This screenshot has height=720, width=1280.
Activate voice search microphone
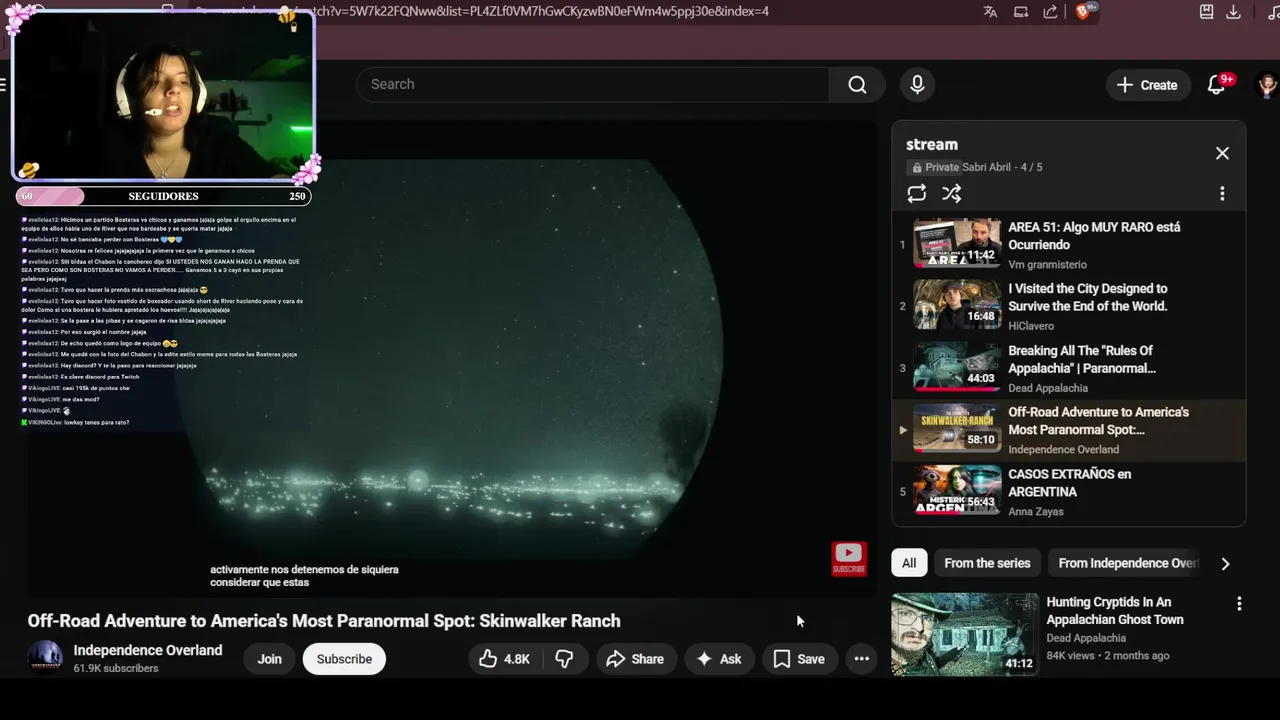pos(917,85)
